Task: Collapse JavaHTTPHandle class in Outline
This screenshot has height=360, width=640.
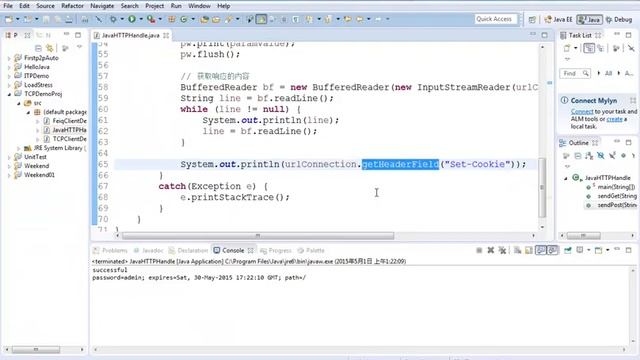Action: pyautogui.click(x=566, y=178)
